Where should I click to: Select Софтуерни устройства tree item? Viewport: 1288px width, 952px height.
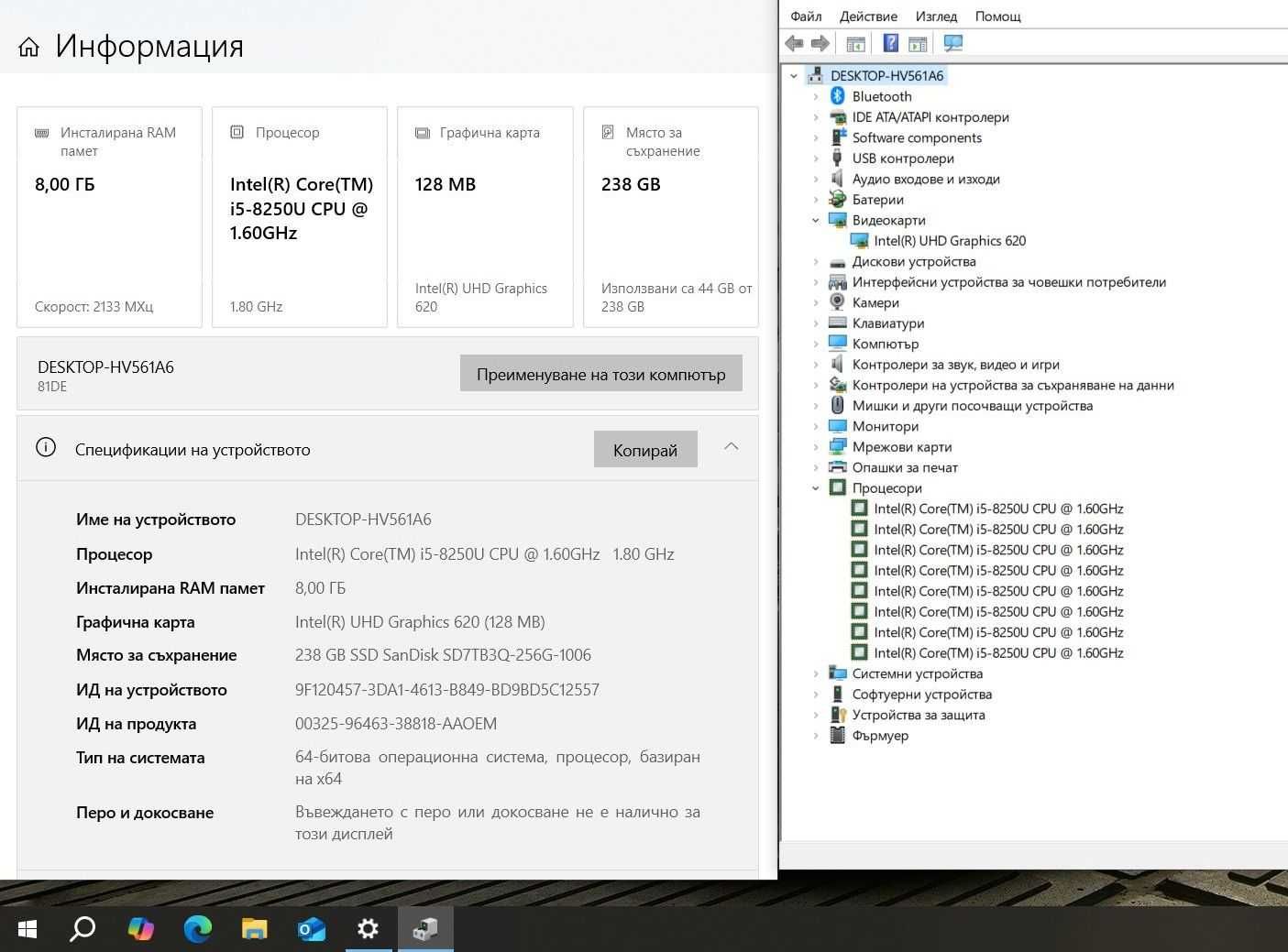pos(922,695)
